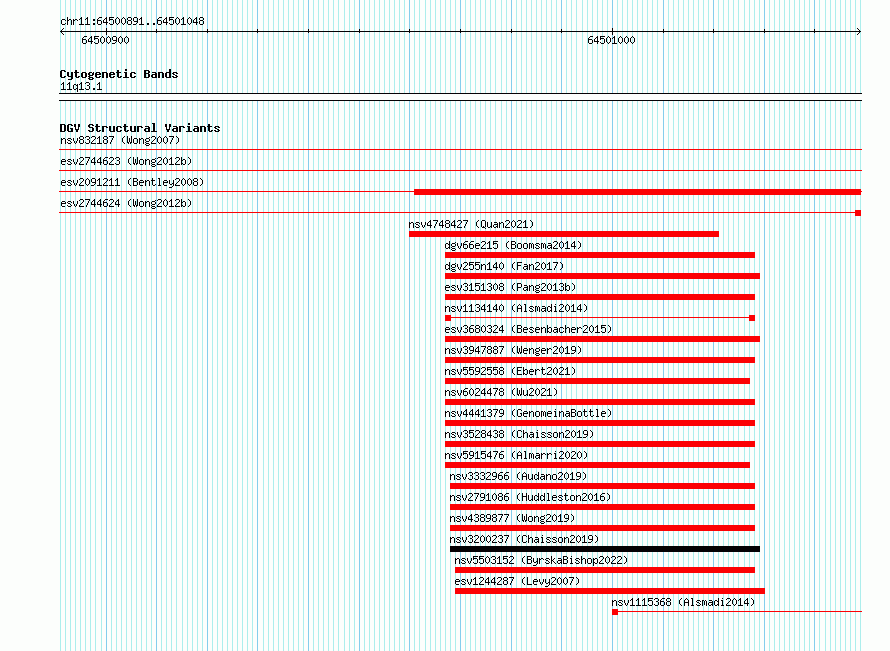Click the red bar of dgv66e215 Boomsma2014
Image resolution: width=890 pixels, height=651 pixels.
point(600,255)
